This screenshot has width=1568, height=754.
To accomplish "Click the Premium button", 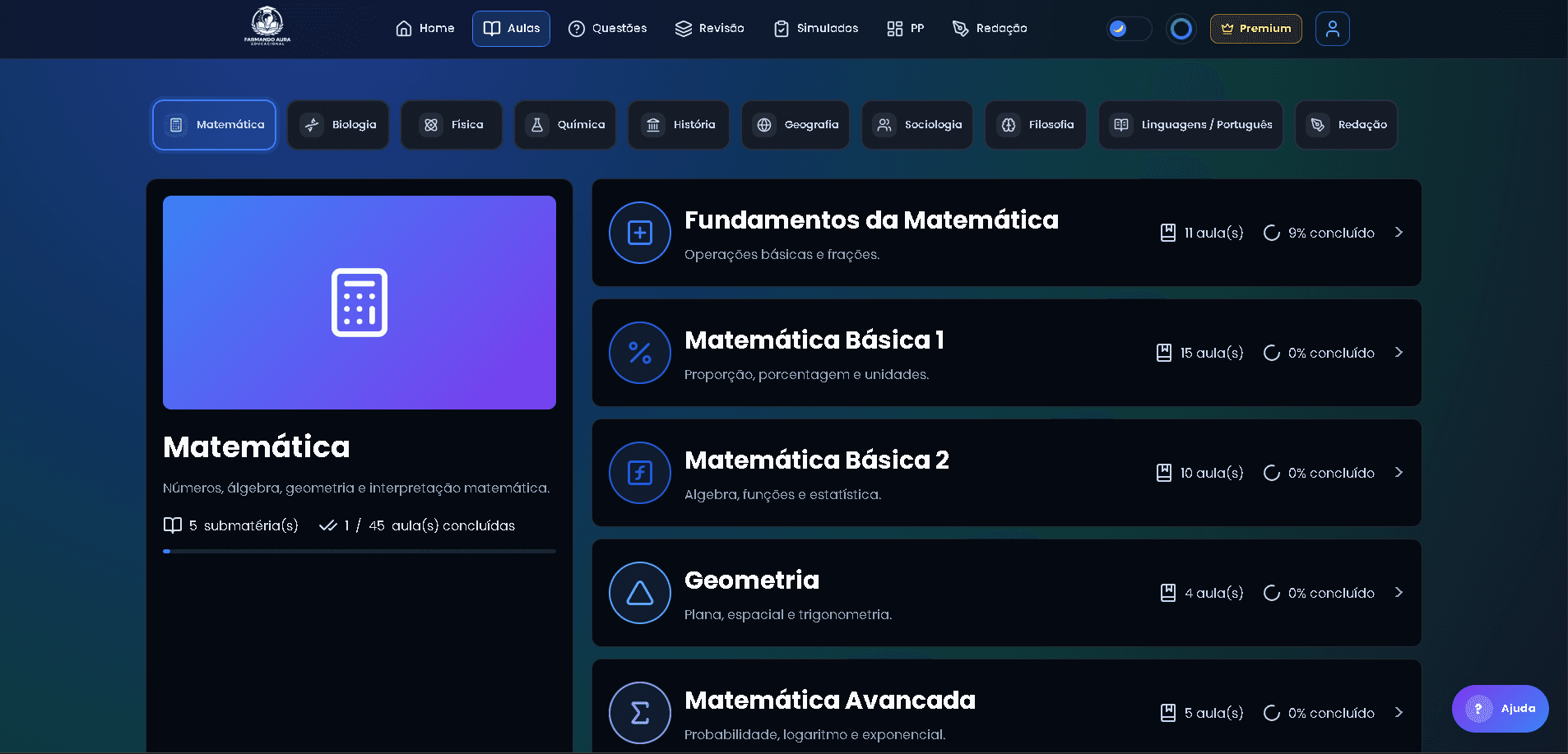I will (x=1255, y=28).
